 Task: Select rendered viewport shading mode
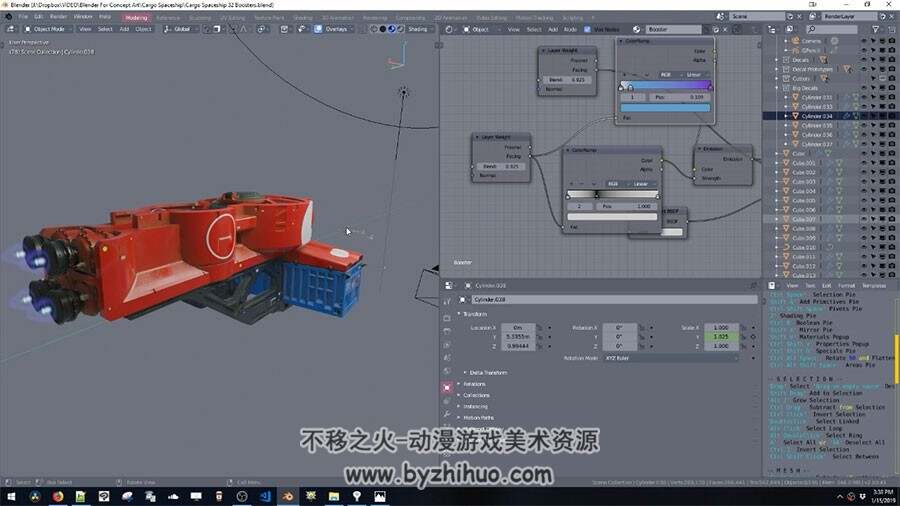point(401,29)
